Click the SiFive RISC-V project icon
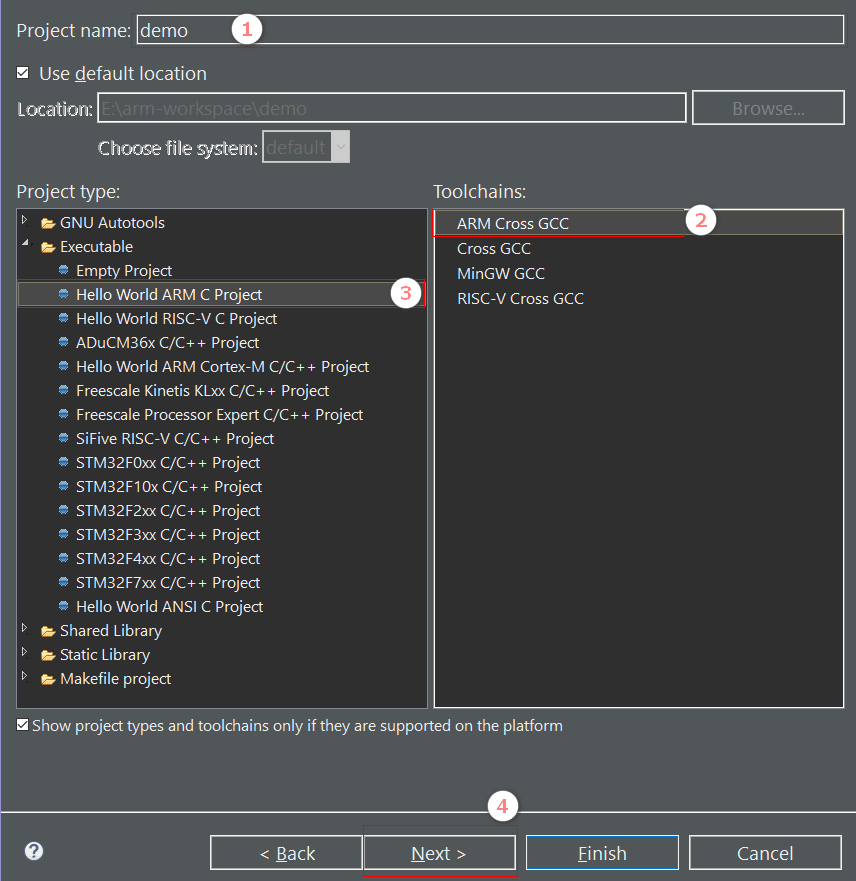This screenshot has height=881, width=856. pos(64,438)
